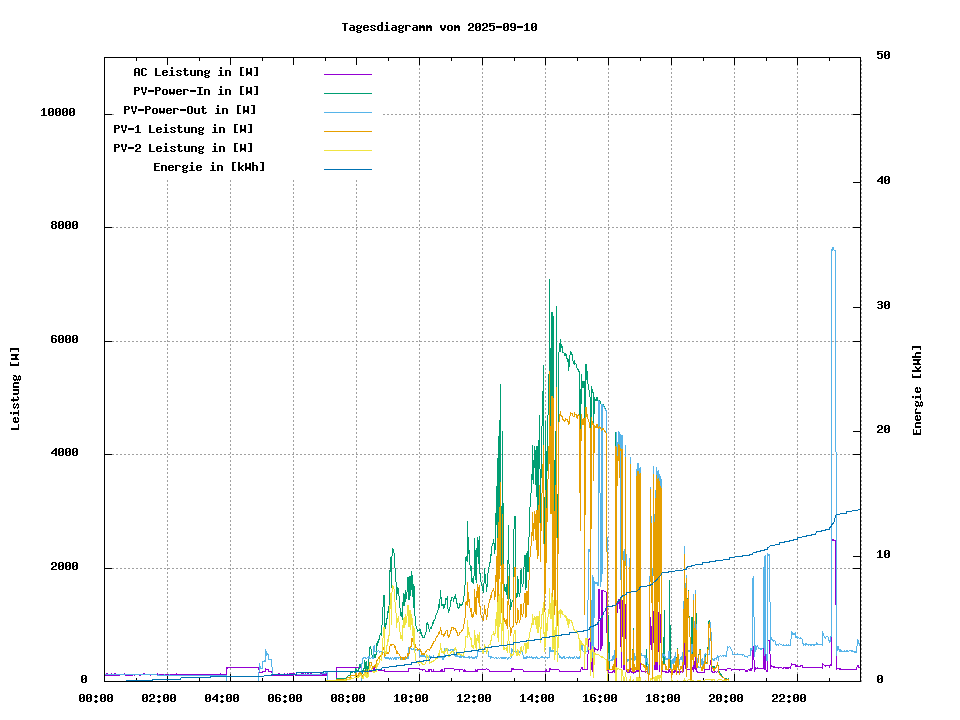Click the Leistung [W] left axis title
Screen dimensions: 960x720
16,389
